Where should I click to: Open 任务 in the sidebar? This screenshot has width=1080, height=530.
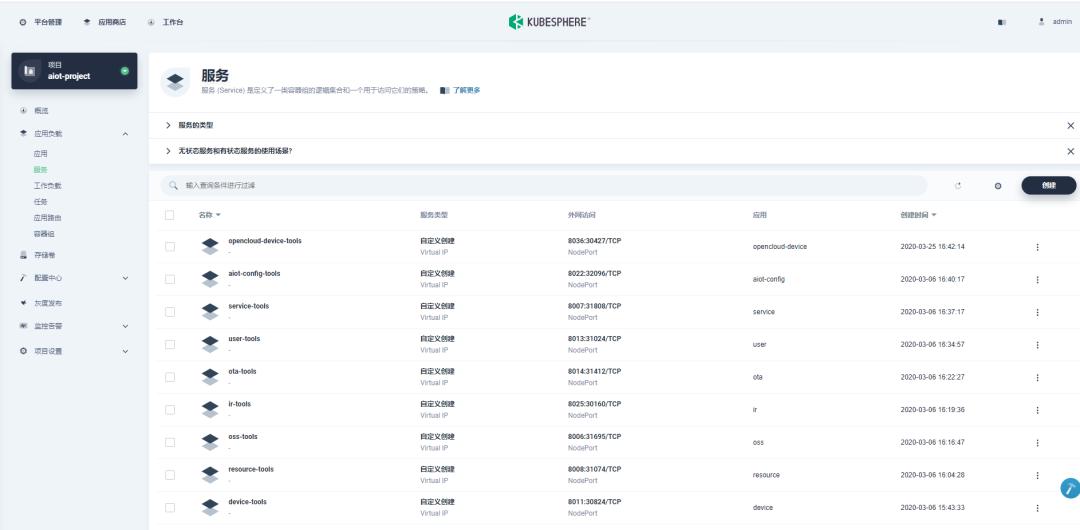click(41, 201)
